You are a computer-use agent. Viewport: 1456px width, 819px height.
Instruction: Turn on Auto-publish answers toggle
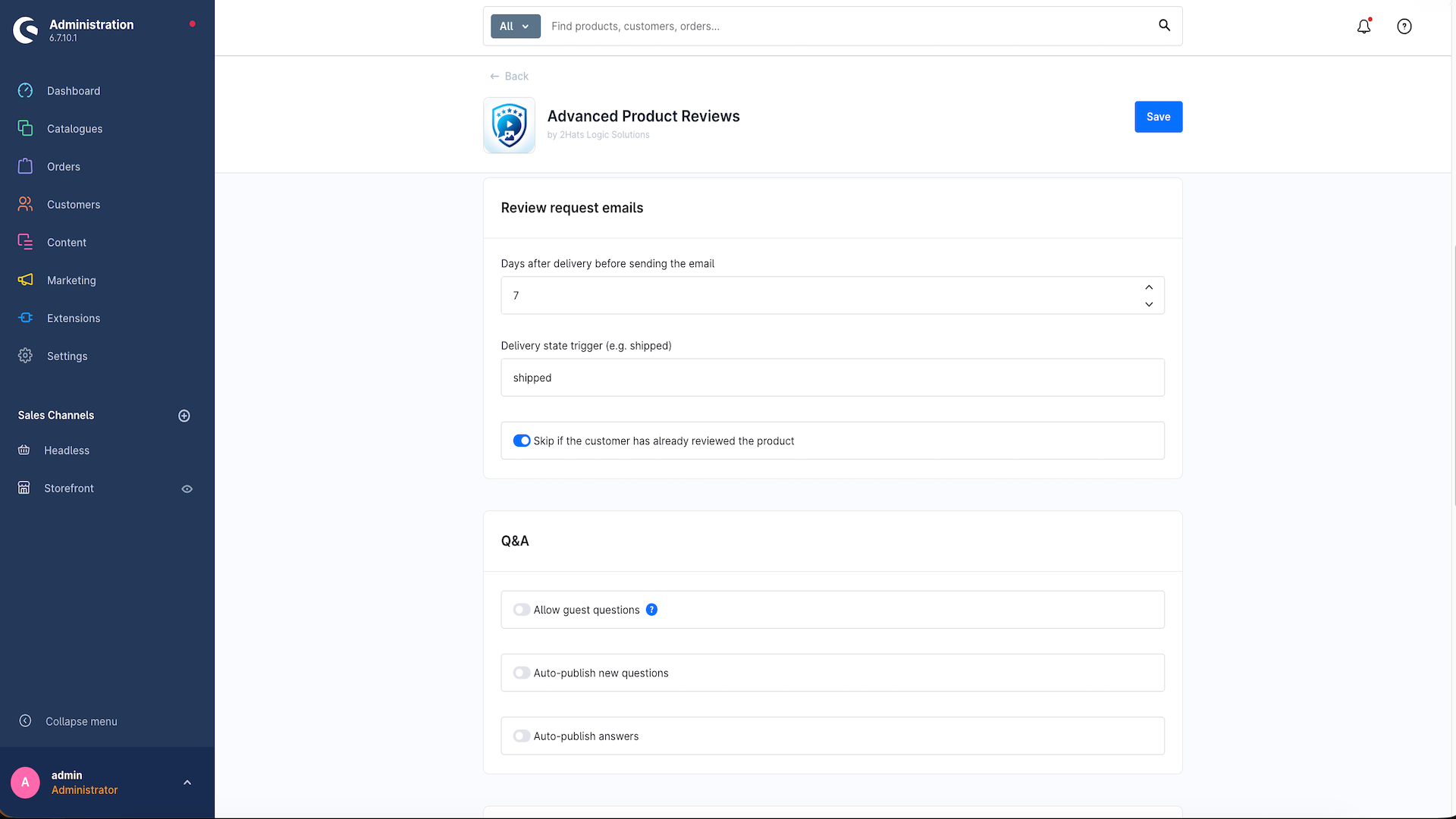pos(522,736)
